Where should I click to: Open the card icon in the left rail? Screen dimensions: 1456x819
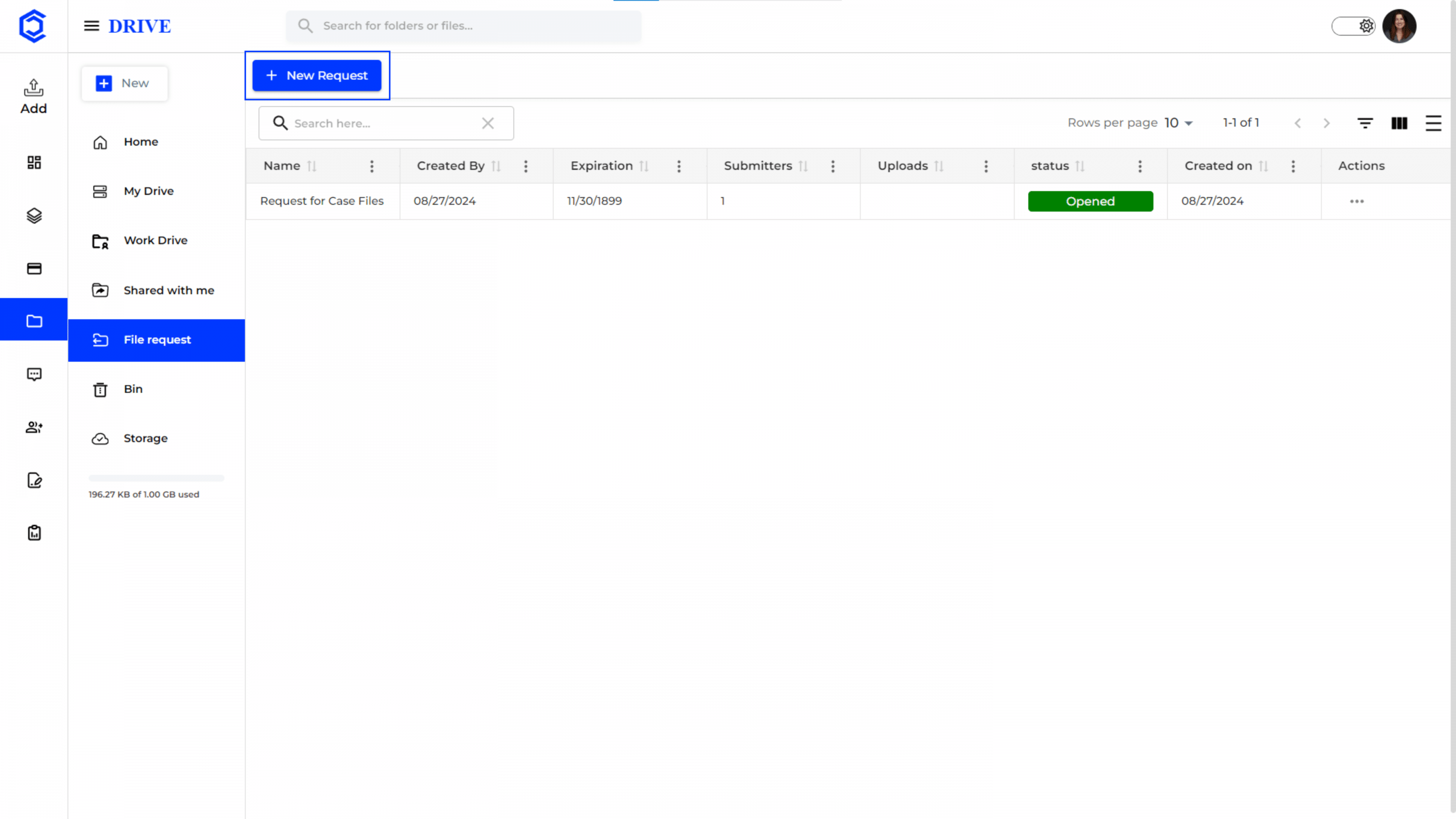coord(34,268)
